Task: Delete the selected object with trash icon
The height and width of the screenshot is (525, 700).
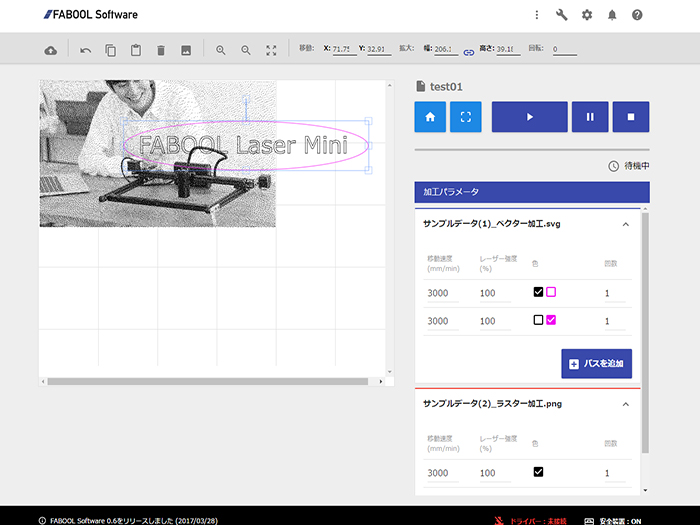Action: 161,50
